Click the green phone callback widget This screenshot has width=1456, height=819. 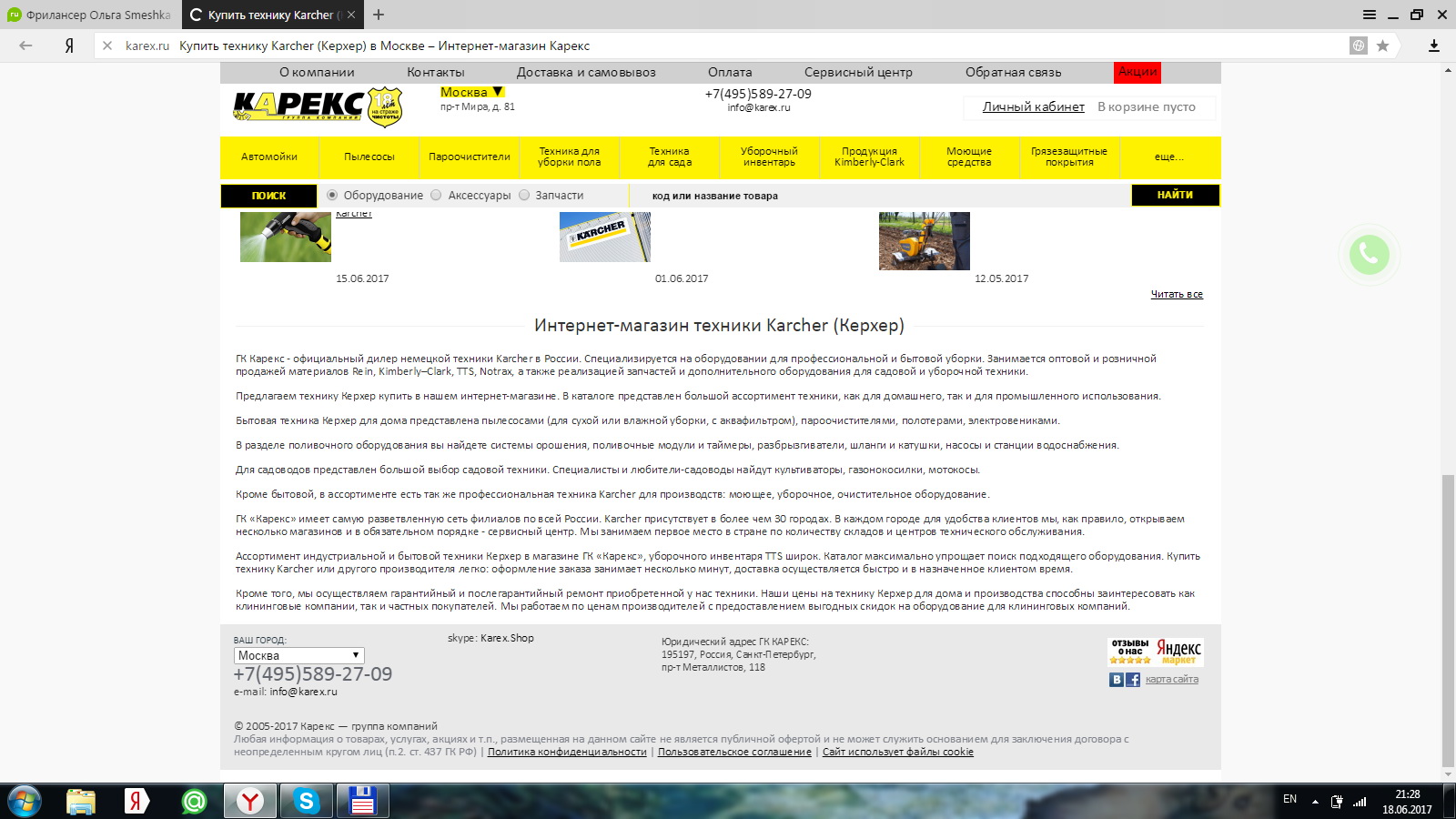(1369, 255)
